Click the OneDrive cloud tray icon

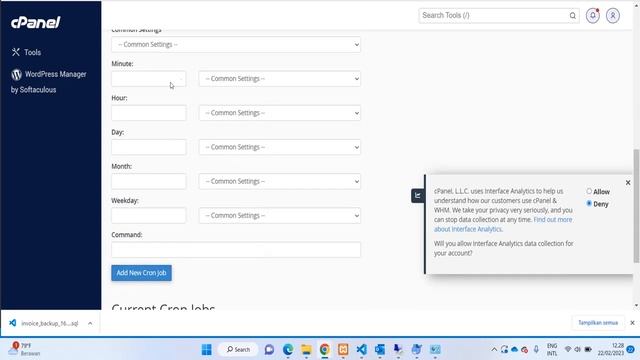click(x=515, y=349)
